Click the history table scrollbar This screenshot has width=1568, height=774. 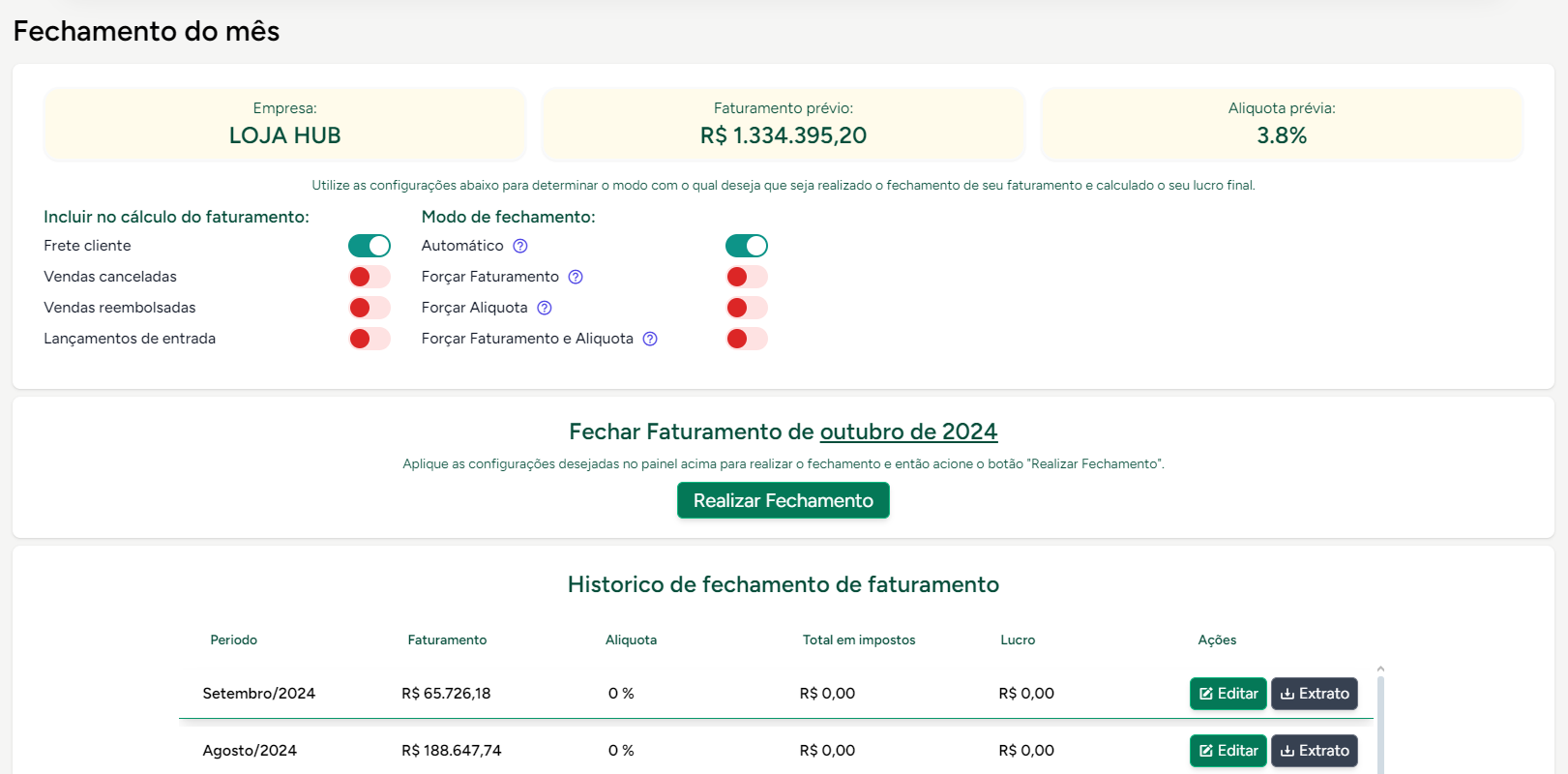[x=1380, y=726]
